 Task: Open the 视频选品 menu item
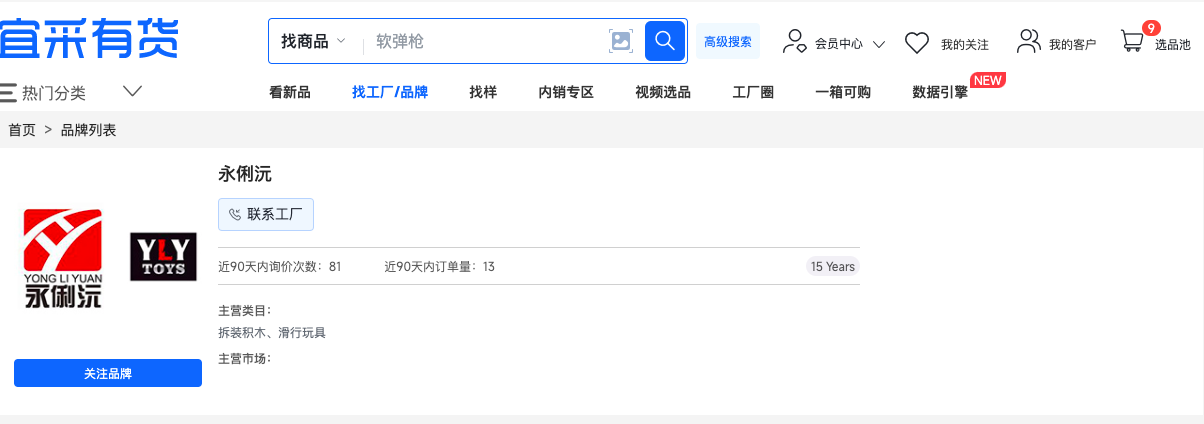click(663, 92)
